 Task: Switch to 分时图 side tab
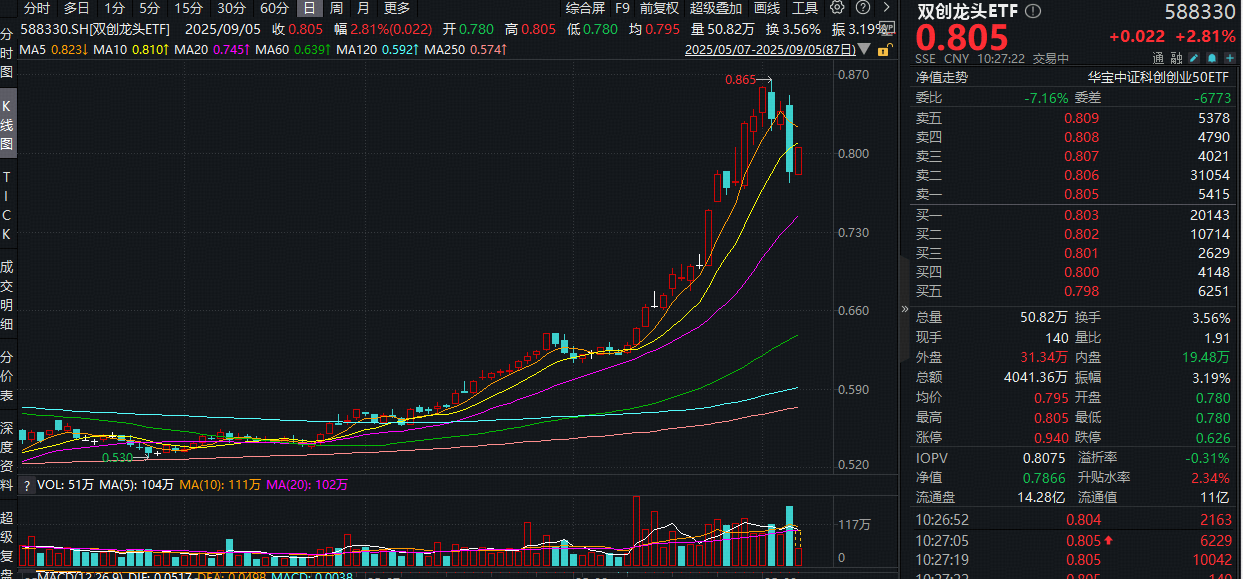click(x=7, y=52)
